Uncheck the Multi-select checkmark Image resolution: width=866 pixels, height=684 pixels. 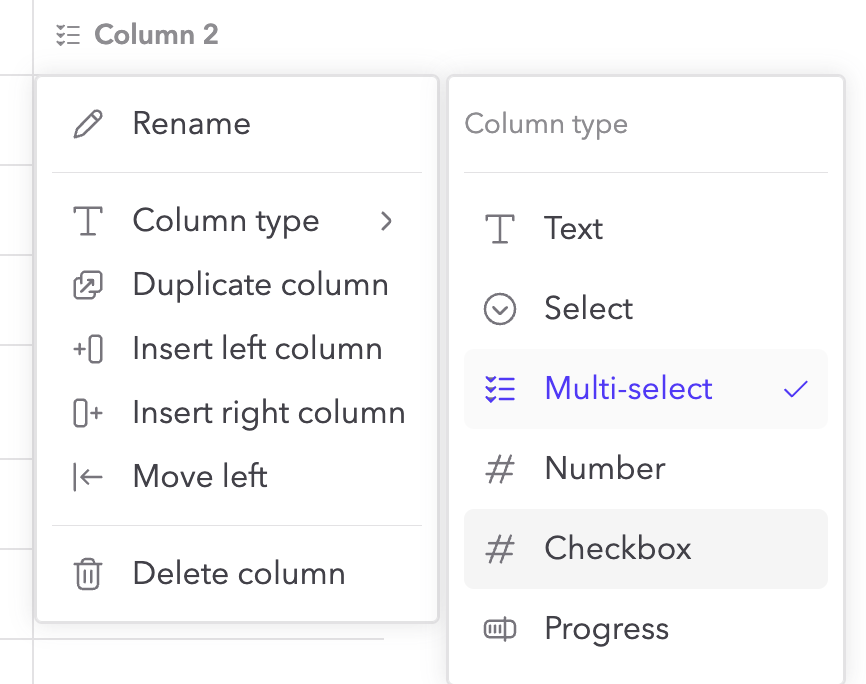795,388
